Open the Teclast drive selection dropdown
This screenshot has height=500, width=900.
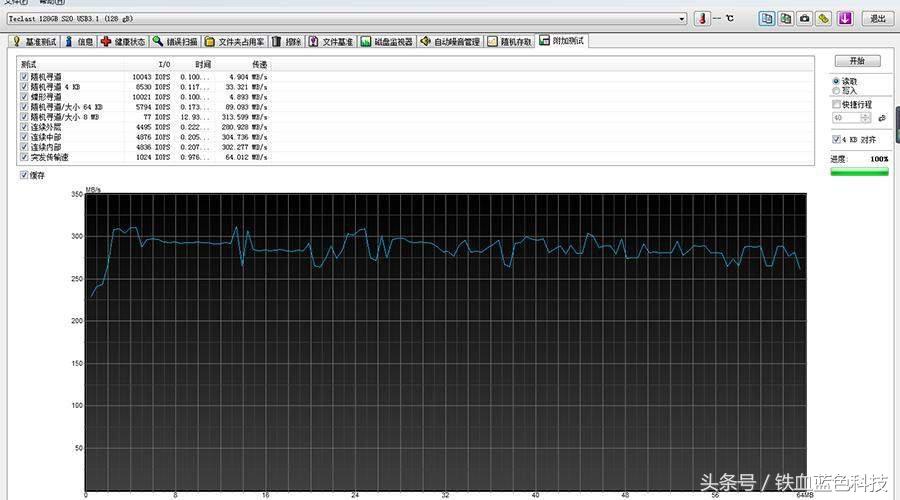click(x=681, y=18)
